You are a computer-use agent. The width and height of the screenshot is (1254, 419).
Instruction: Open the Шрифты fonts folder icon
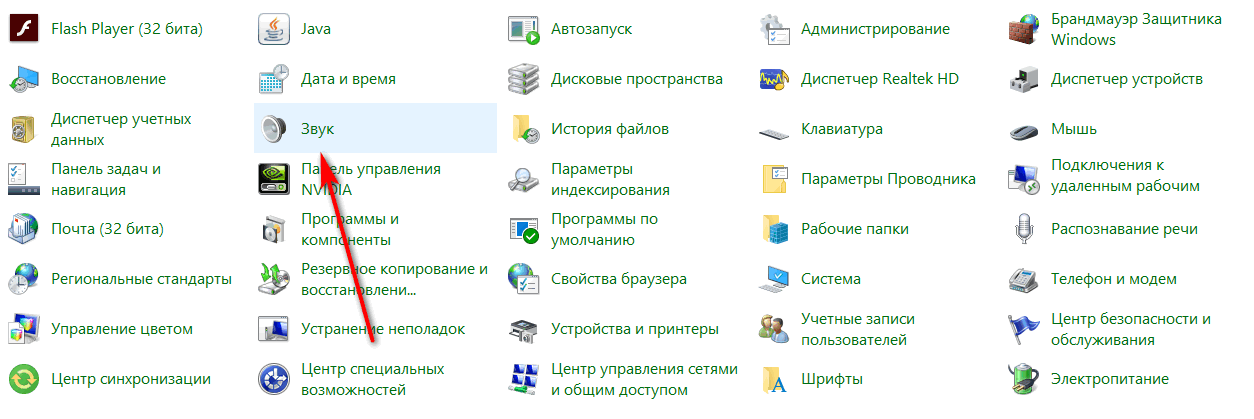[x=773, y=379]
